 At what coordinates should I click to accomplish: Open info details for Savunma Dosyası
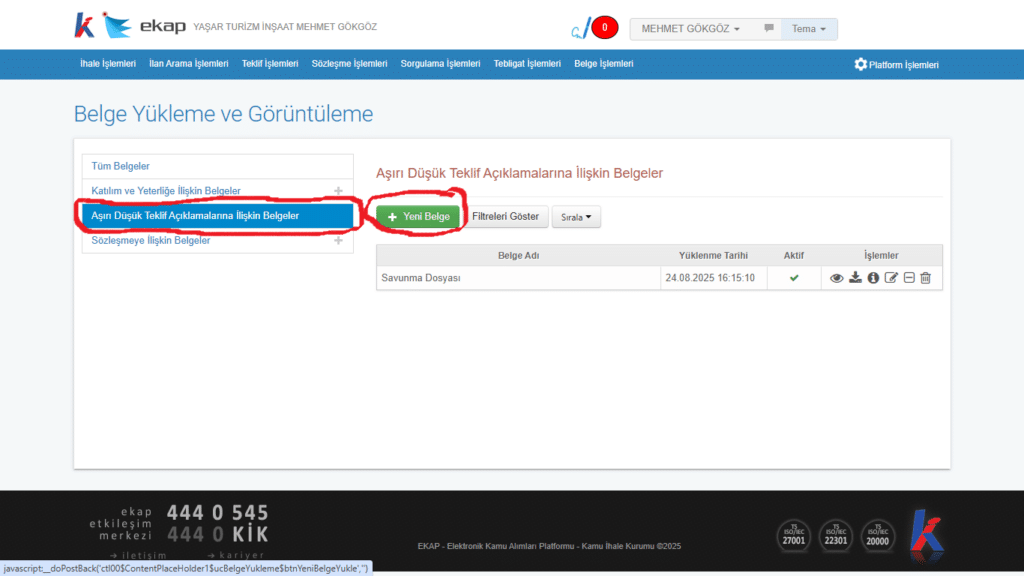coord(873,278)
